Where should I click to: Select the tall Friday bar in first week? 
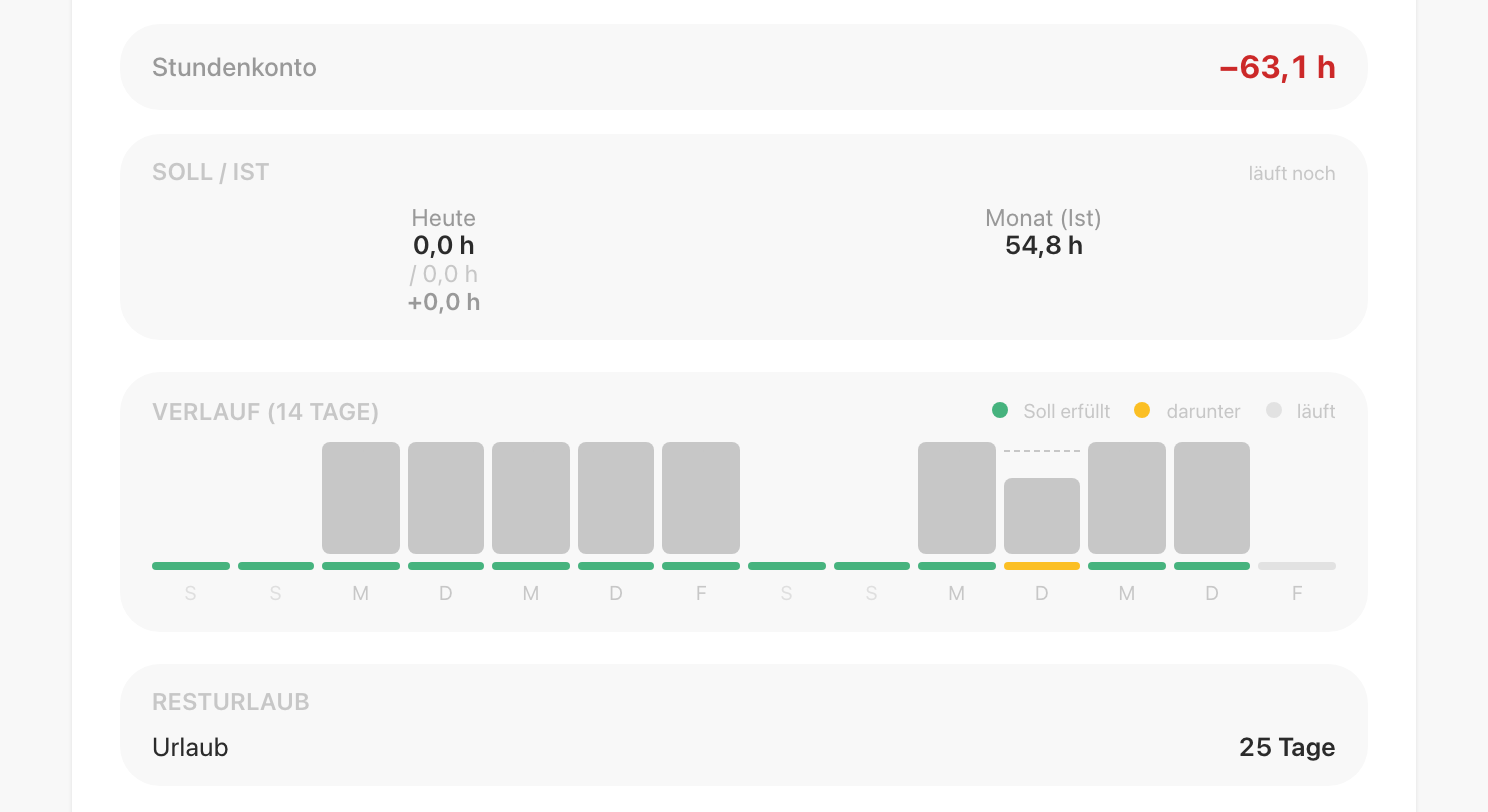[701, 498]
